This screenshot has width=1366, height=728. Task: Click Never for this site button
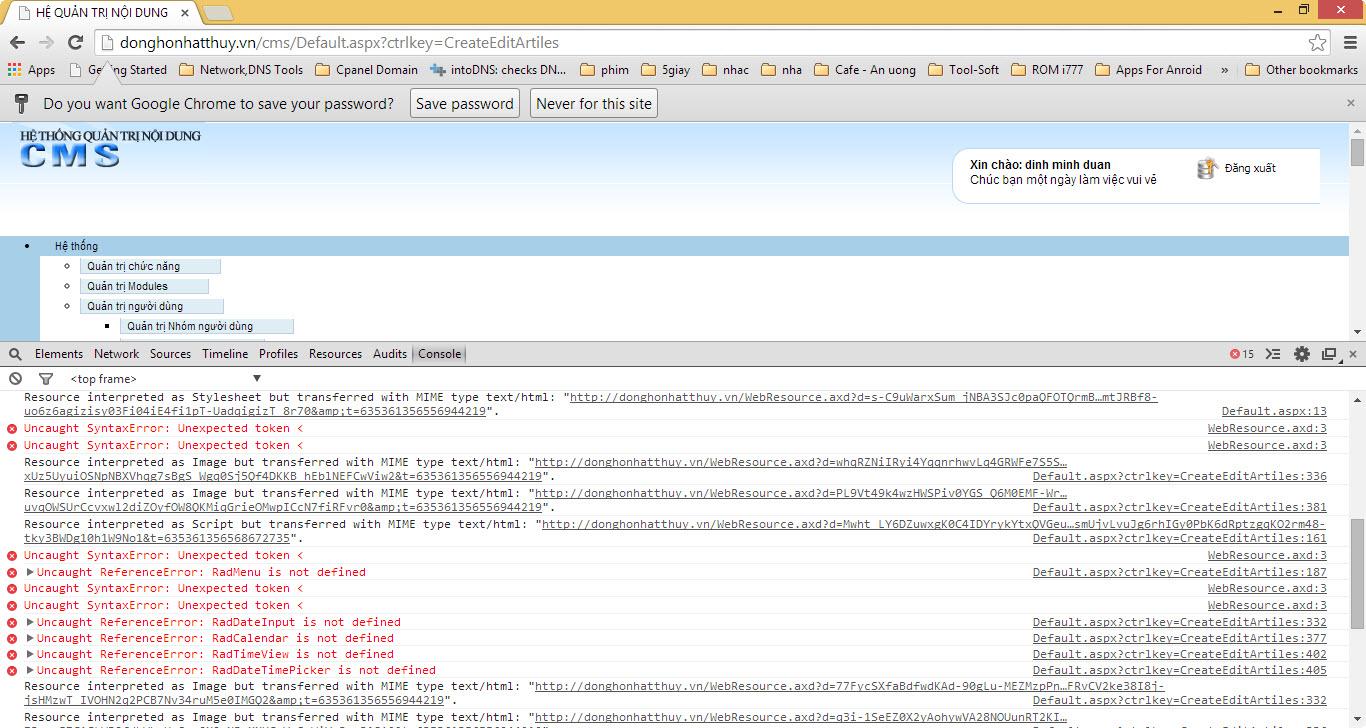(x=594, y=103)
